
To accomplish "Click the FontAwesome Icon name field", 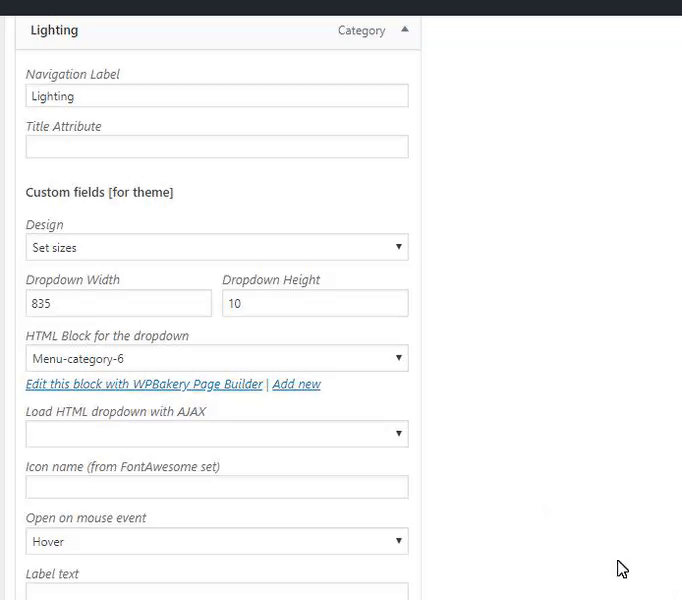I will tap(216, 487).
